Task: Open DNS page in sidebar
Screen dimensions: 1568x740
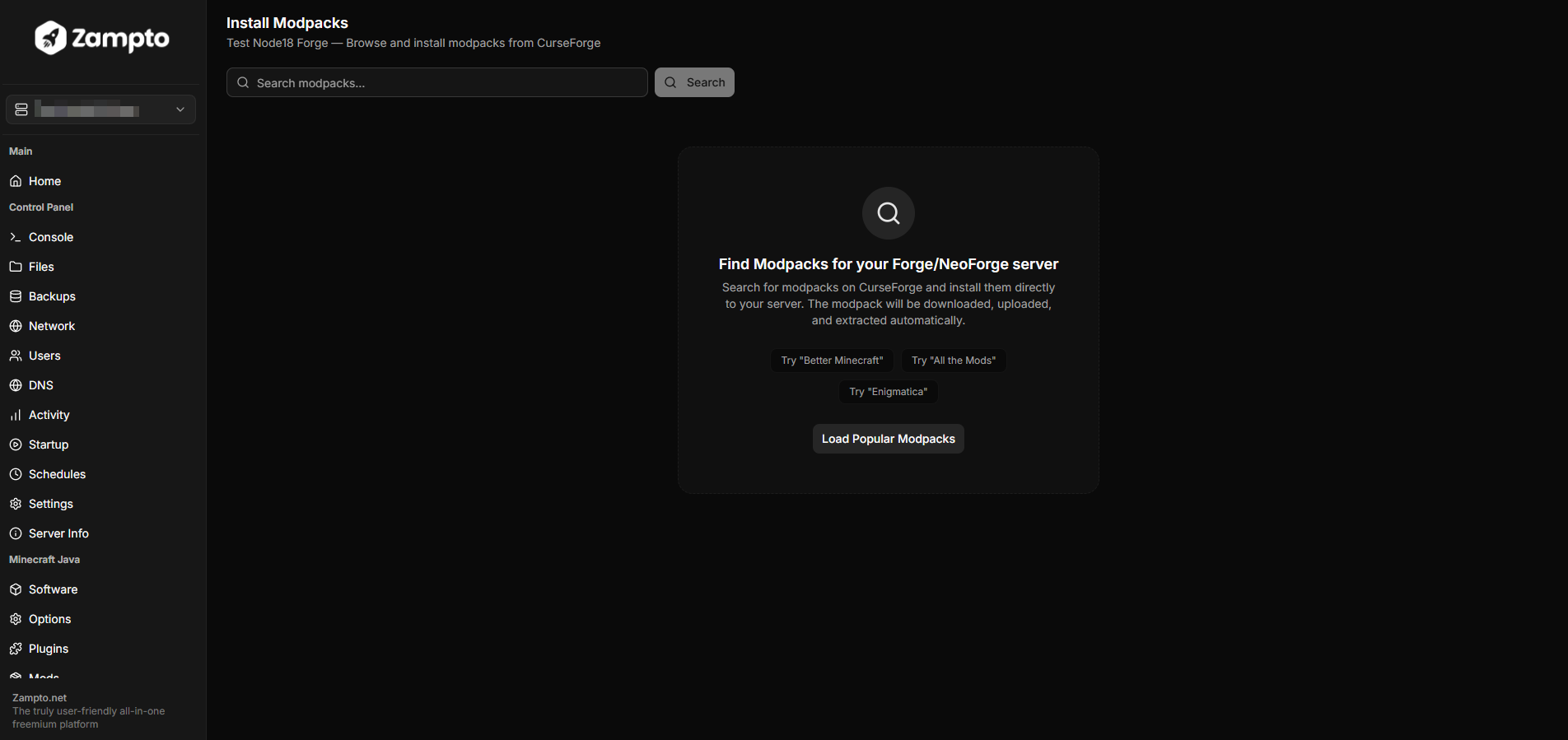Action: pyautogui.click(x=100, y=385)
